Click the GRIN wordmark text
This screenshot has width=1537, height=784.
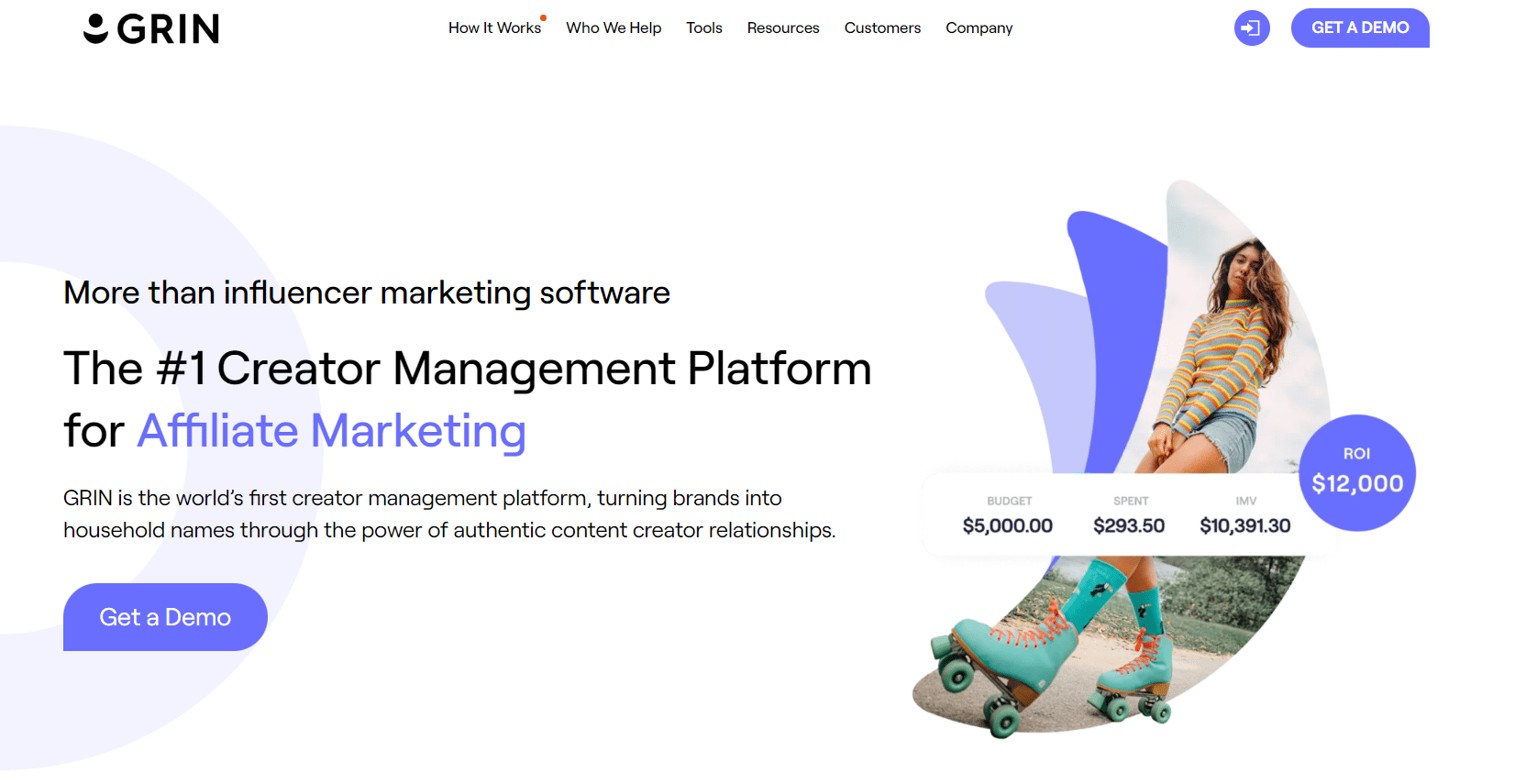tap(169, 29)
